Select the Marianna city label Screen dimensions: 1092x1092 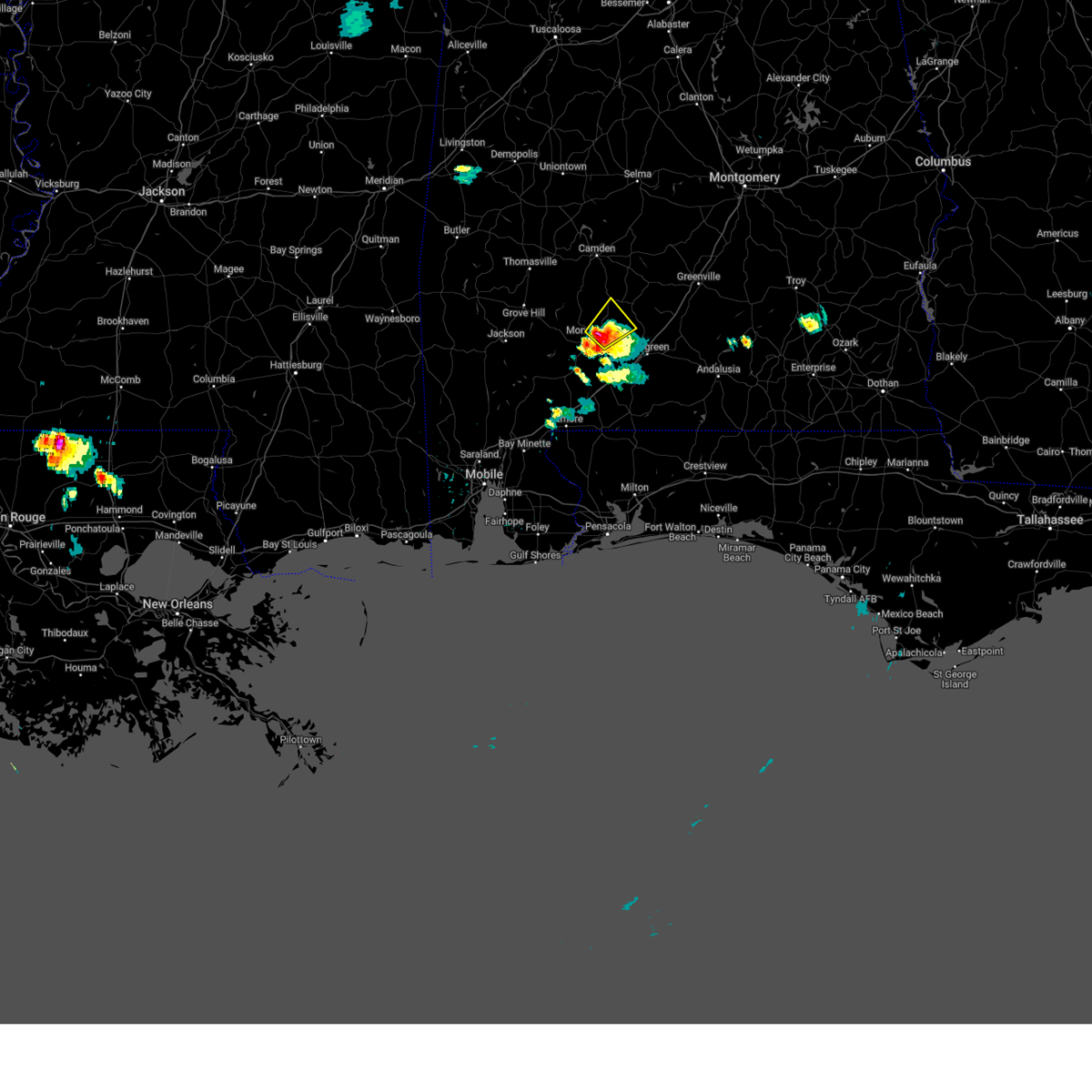907,462
